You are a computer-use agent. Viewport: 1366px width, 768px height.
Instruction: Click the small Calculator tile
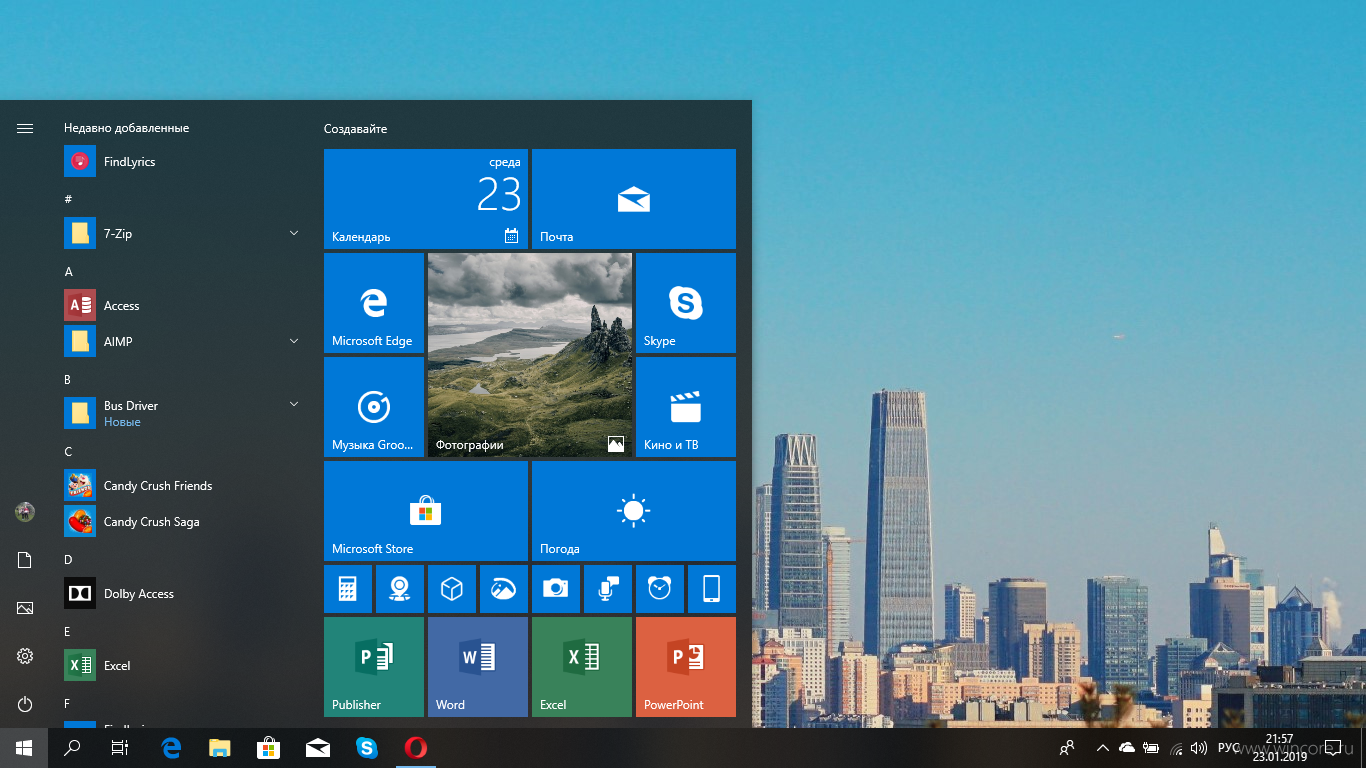tap(348, 589)
